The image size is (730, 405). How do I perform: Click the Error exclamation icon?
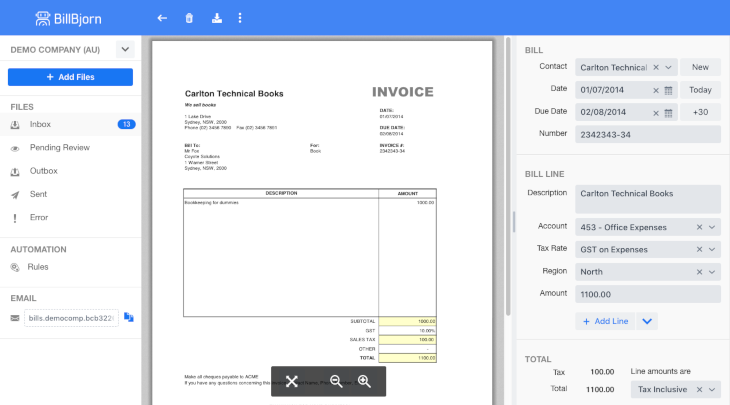click(15, 218)
